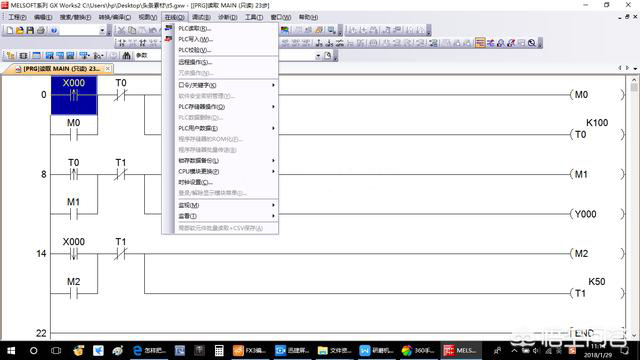Close the [PRG]读取 MAIN tab
Screen dimensions: 640x360
point(108,69)
